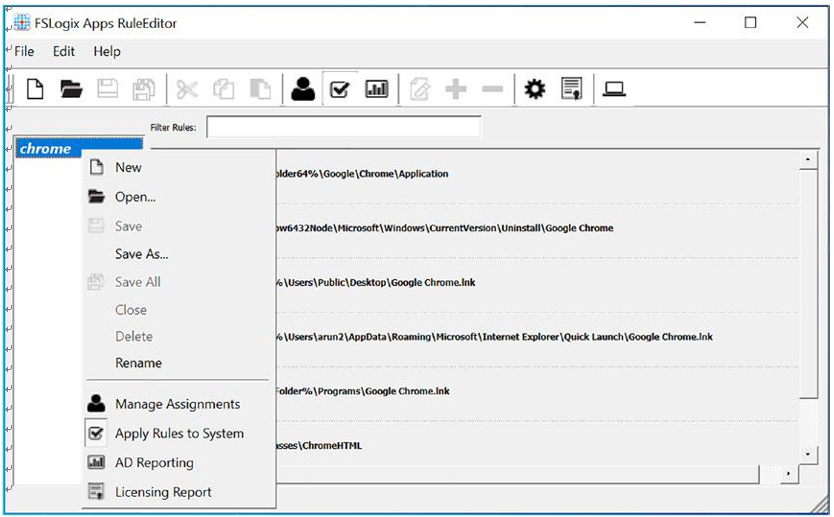The image size is (834, 517).
Task: Select rule row ending ChromeHTML
Action: (x=537, y=446)
